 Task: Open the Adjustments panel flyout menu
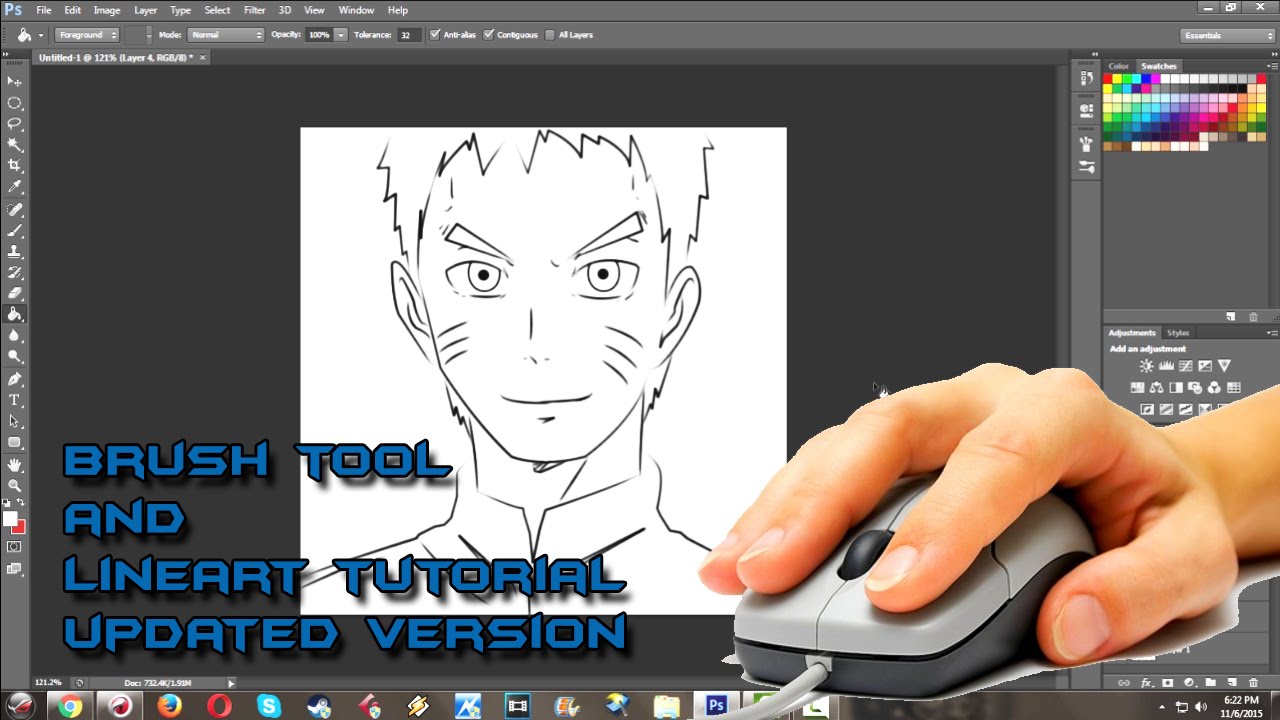1271,333
